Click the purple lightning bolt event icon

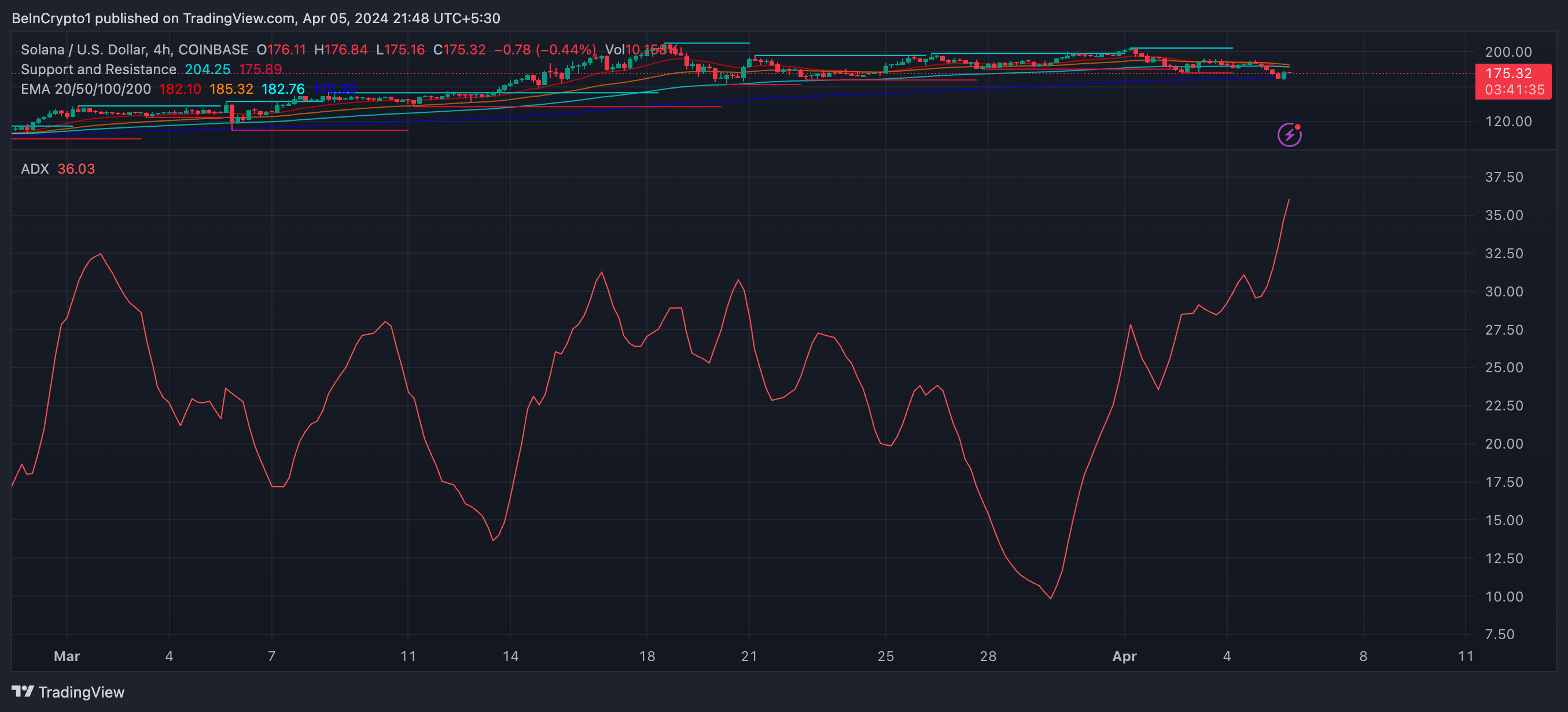1289,135
